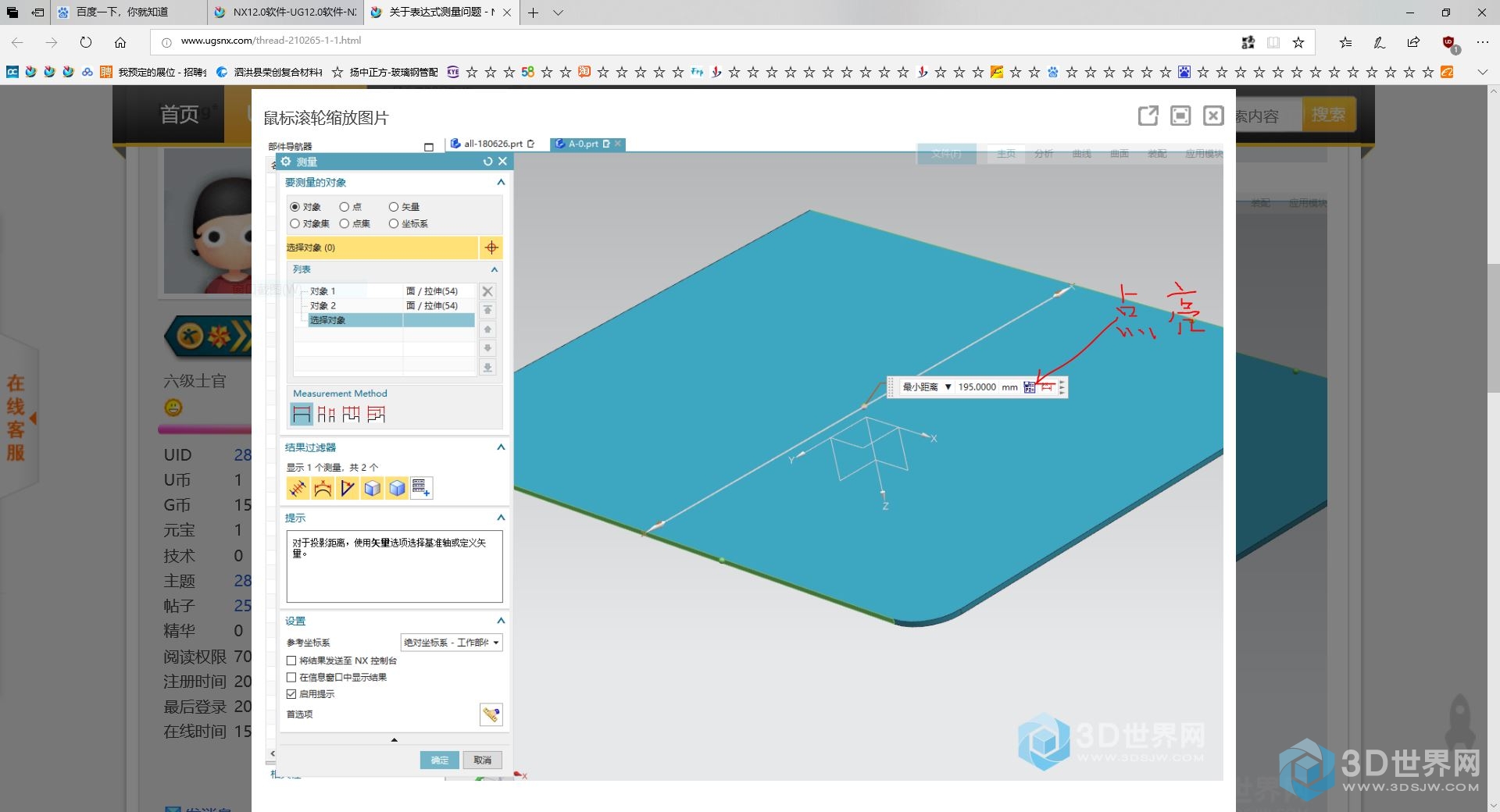Toggle the angle result filter icon
This screenshot has width=1500, height=812.
click(x=348, y=488)
